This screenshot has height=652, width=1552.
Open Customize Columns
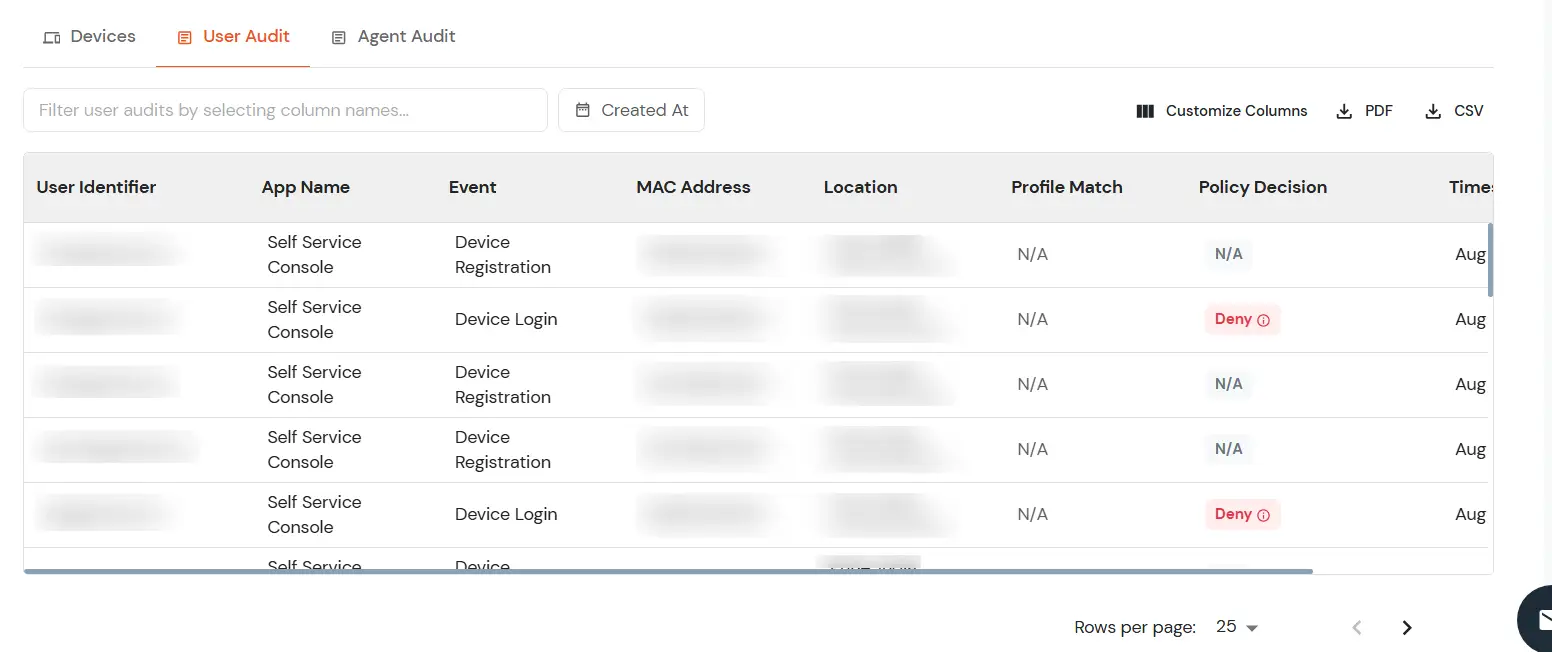pos(1222,111)
